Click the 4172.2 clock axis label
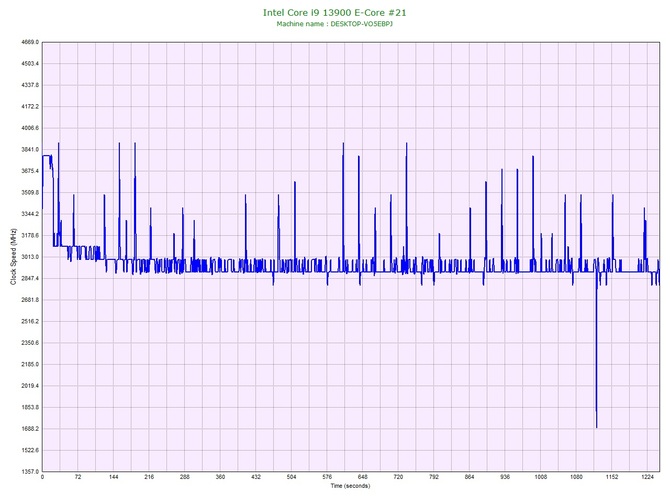This screenshot has height=503, width=670. (x=30, y=106)
